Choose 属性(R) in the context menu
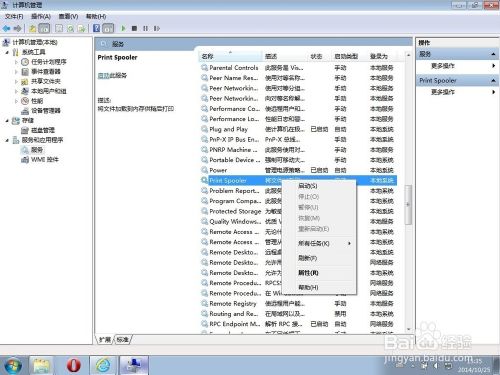Screen dimensions: 500x375 (319, 273)
